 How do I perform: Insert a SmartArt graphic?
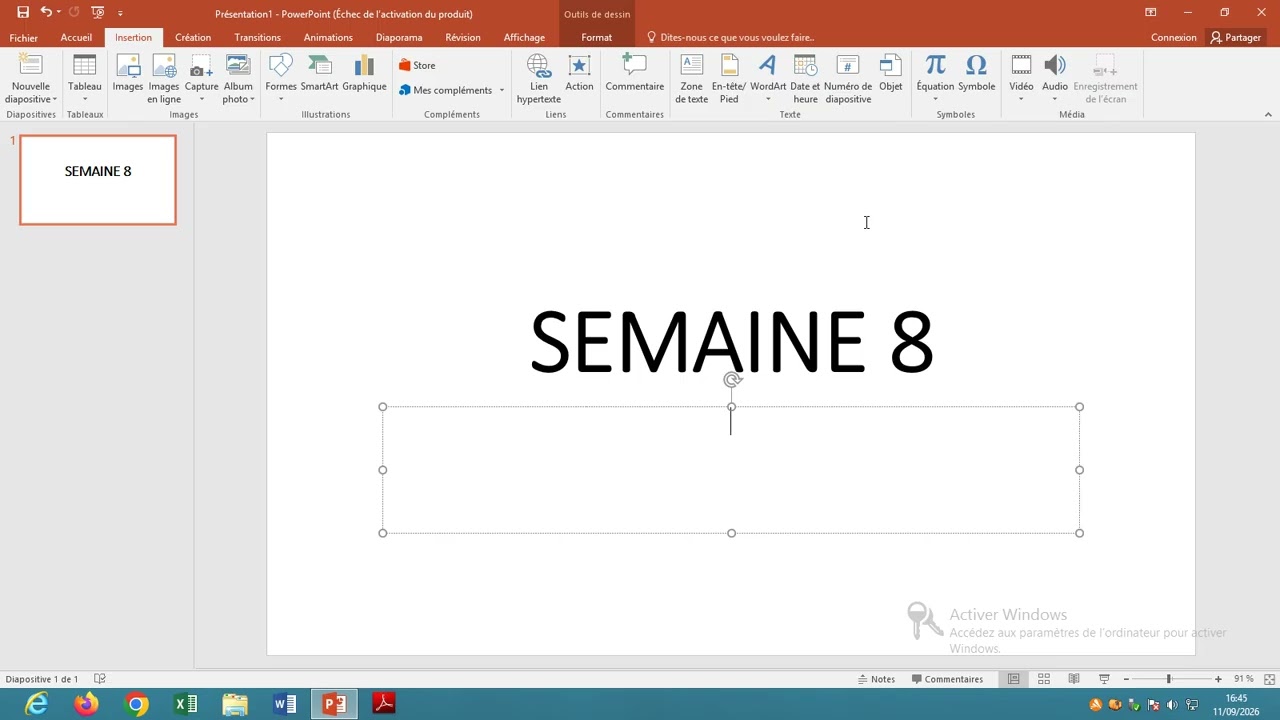319,73
